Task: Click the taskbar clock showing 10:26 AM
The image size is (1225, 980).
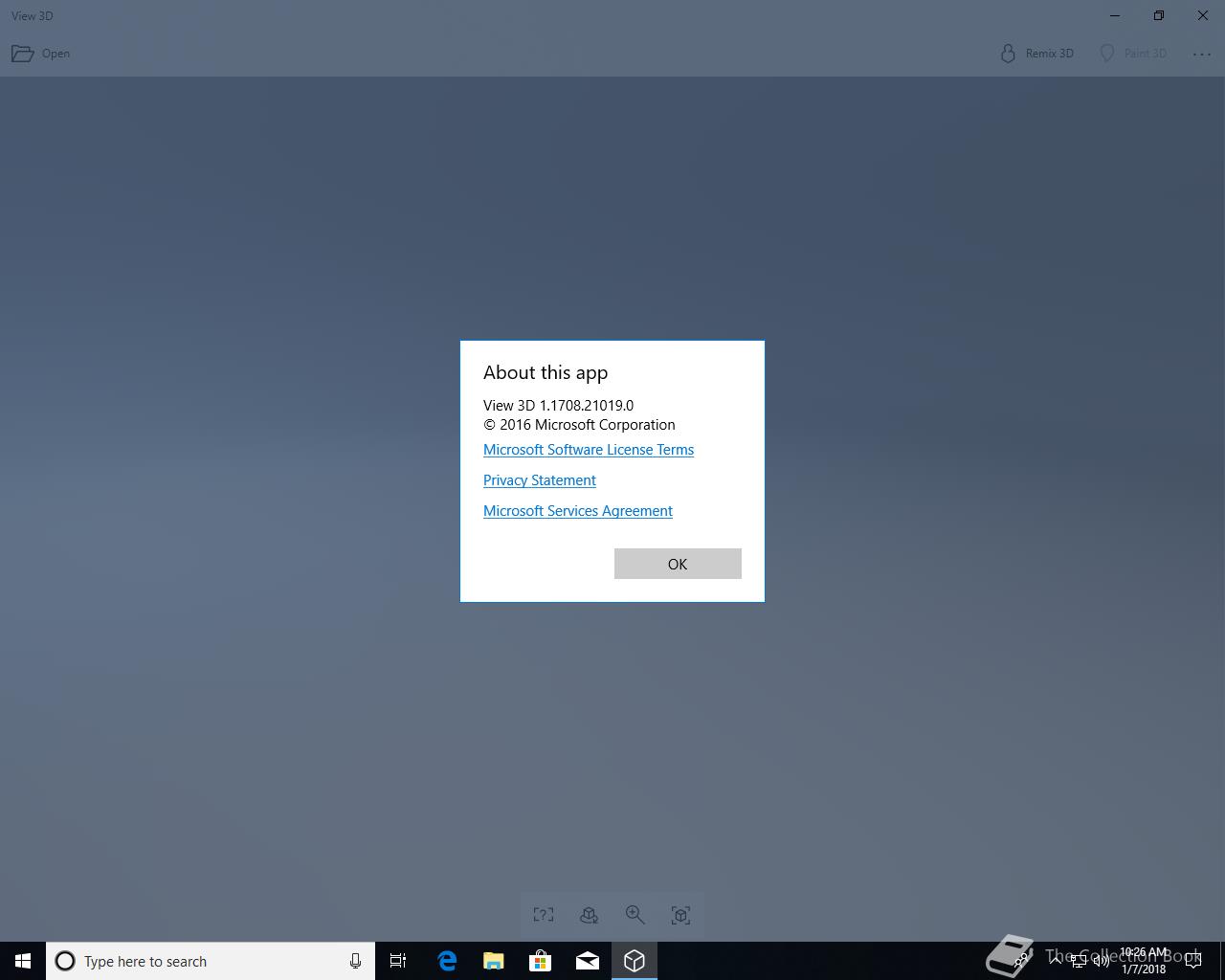Action: (1144, 961)
